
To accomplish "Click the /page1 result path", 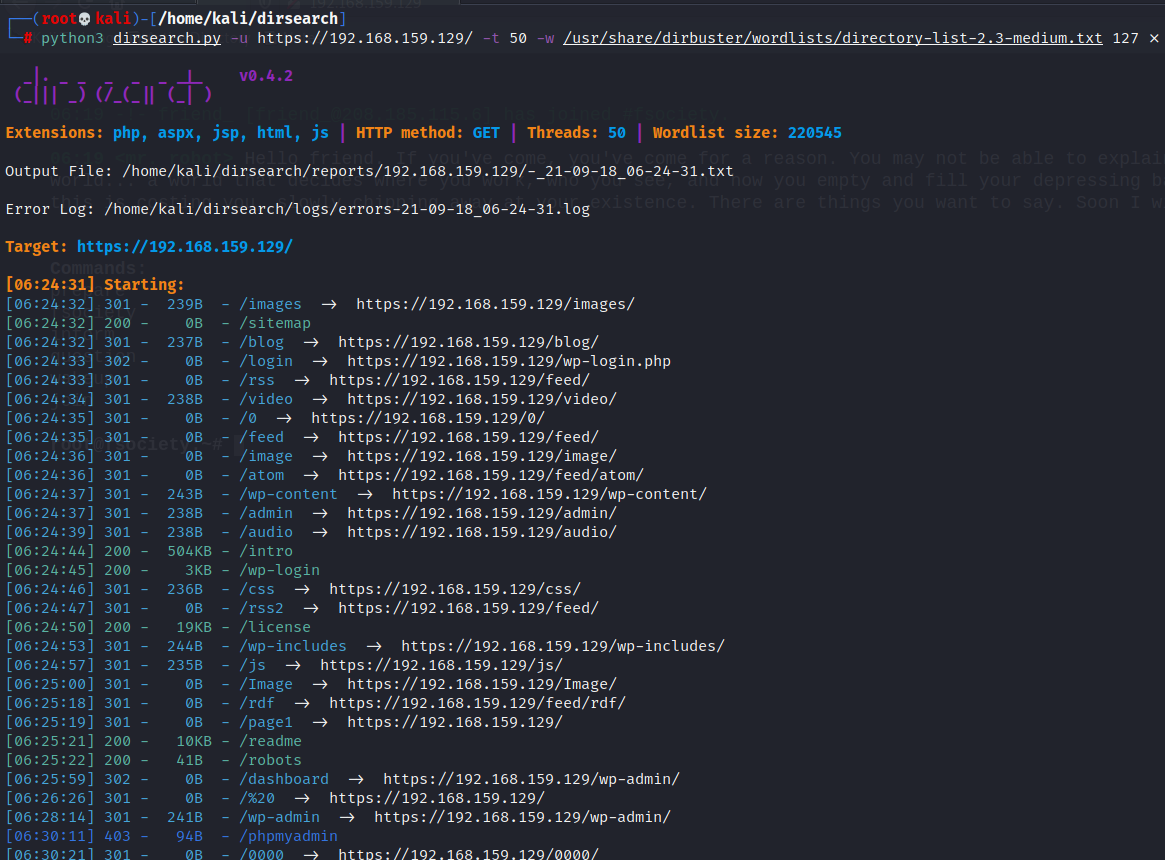I will click(x=266, y=722).
